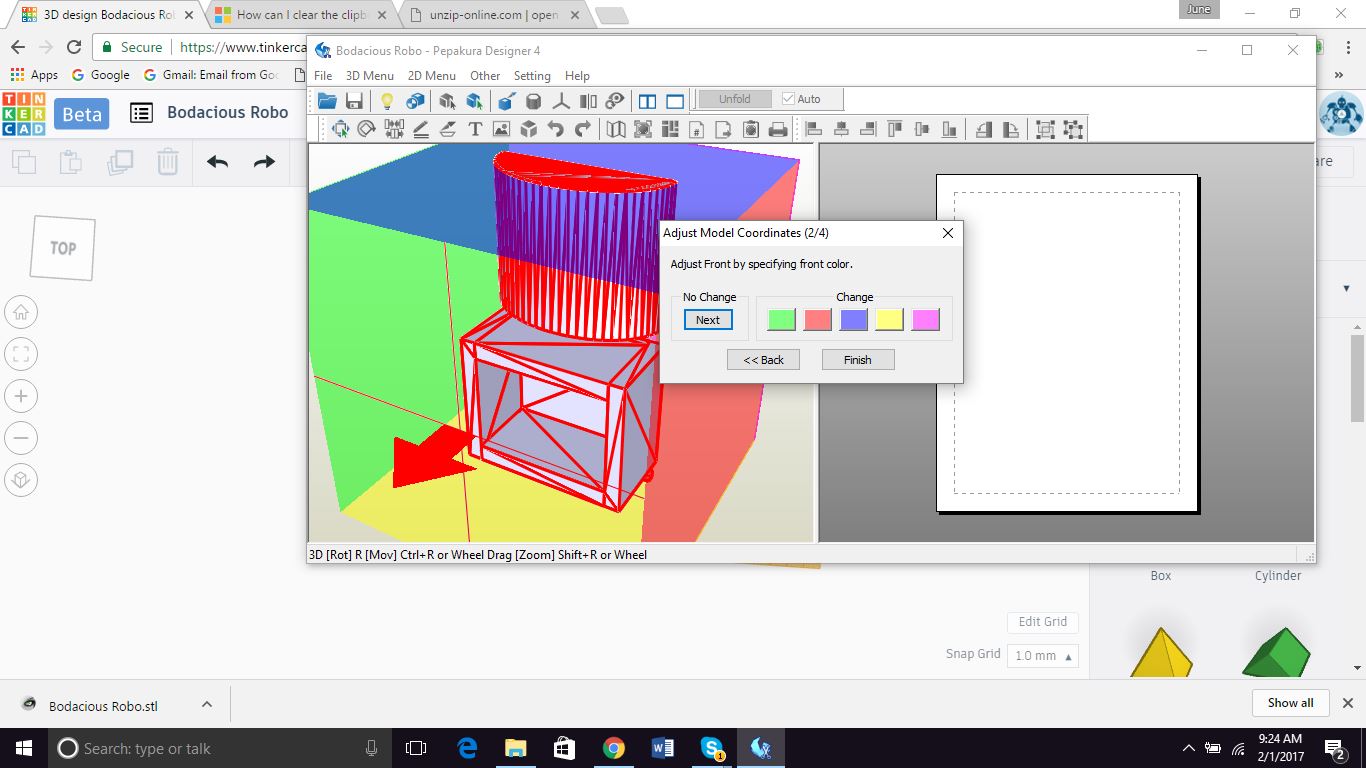
Task: Click Bodacious Robo design title in Tinkercad
Action: tap(228, 113)
